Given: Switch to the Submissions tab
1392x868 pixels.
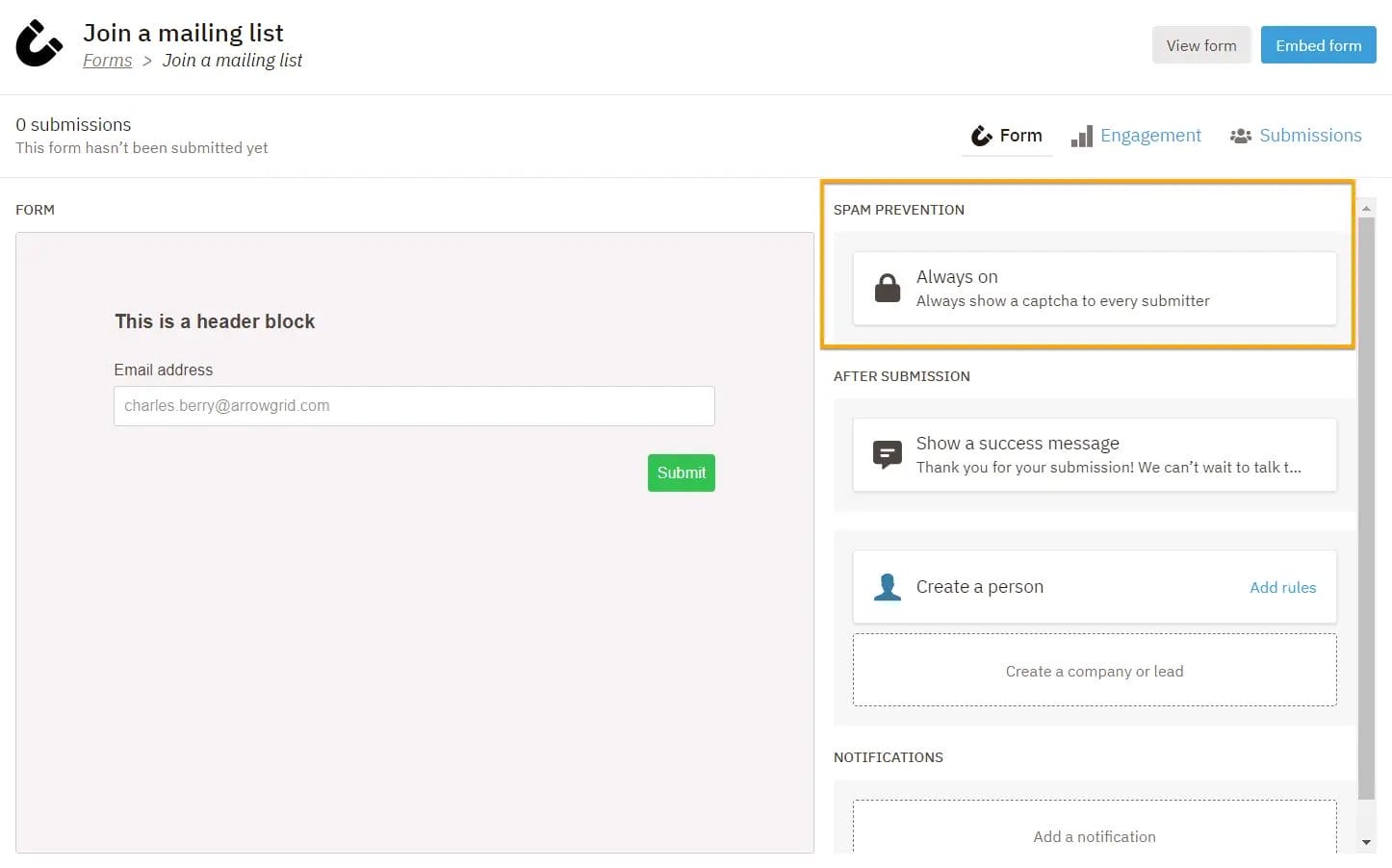Looking at the screenshot, I should [x=1309, y=136].
